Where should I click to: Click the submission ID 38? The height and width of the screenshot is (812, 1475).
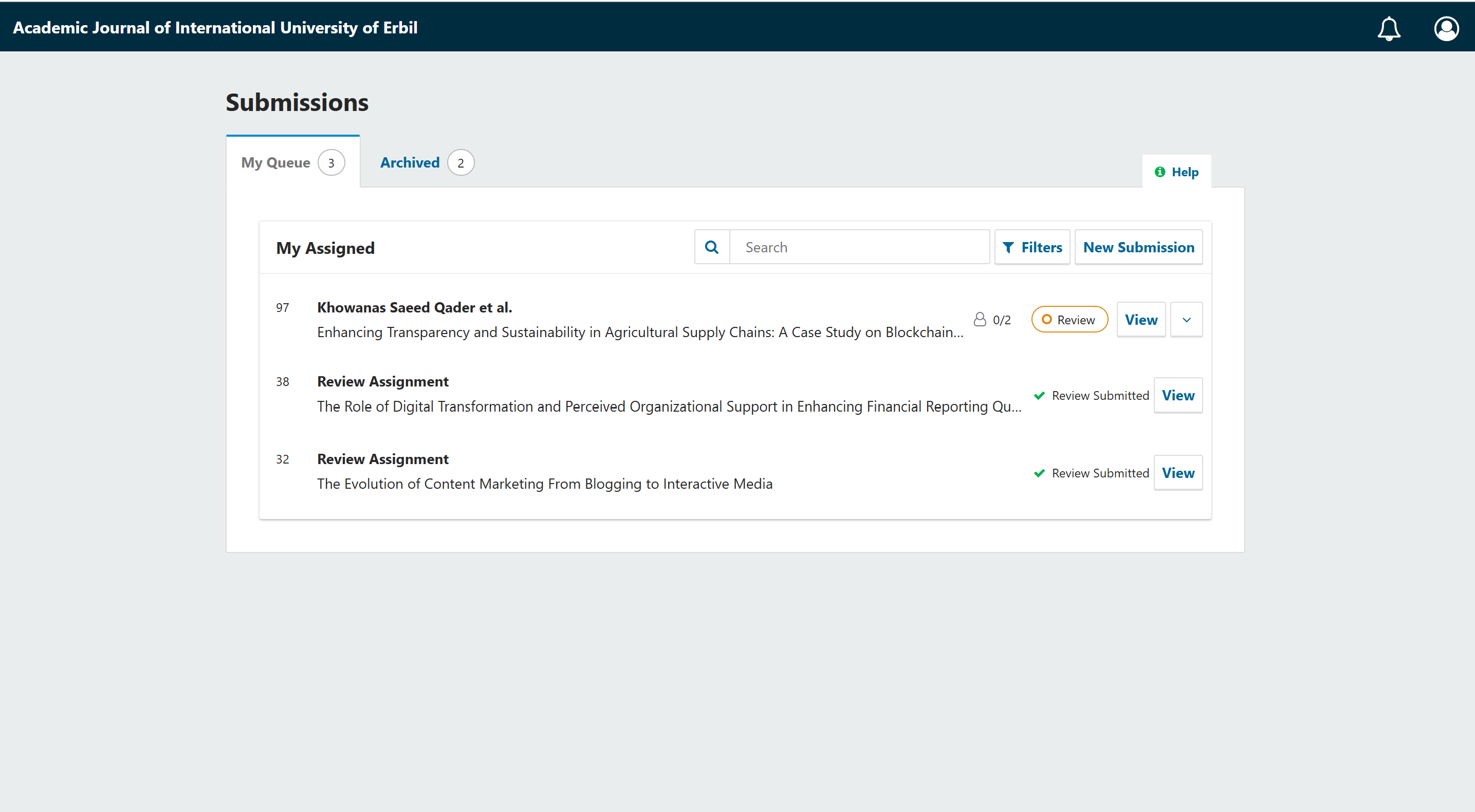[x=282, y=381]
